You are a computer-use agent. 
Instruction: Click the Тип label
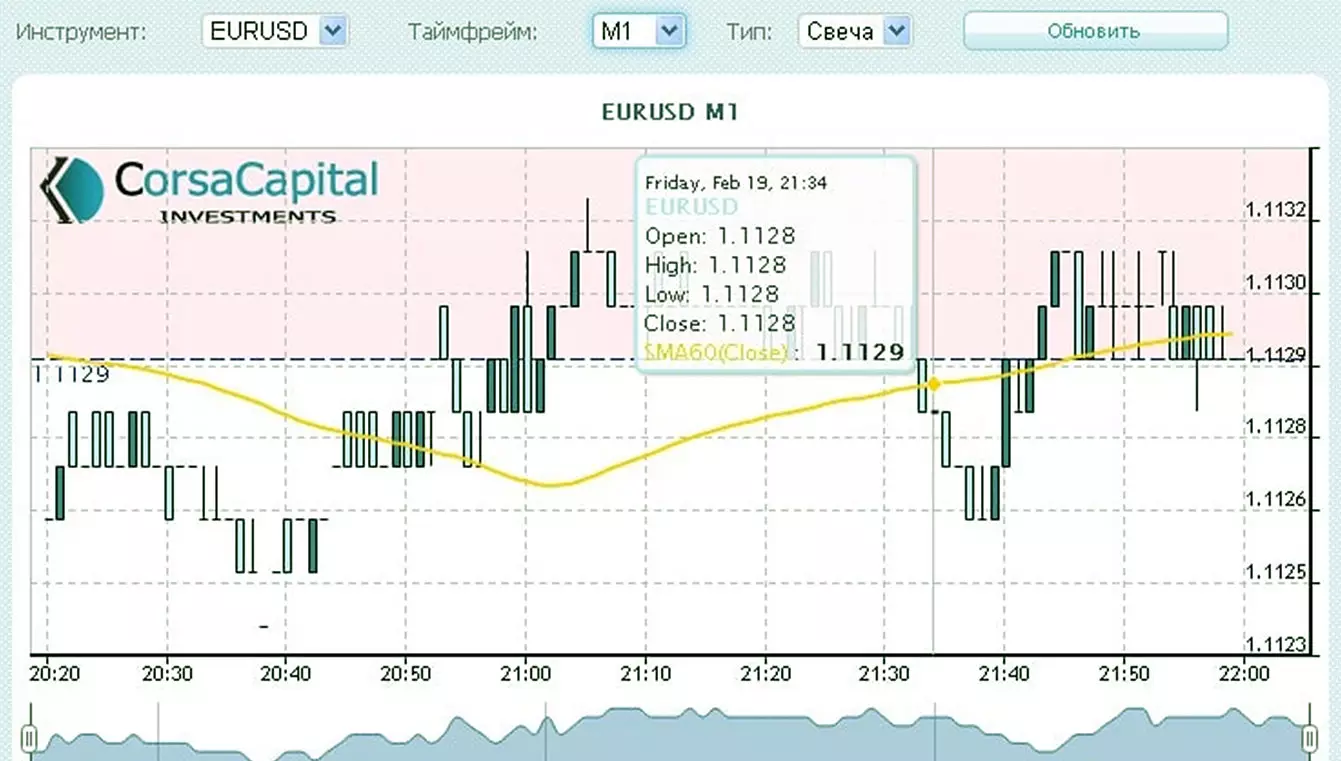[750, 32]
